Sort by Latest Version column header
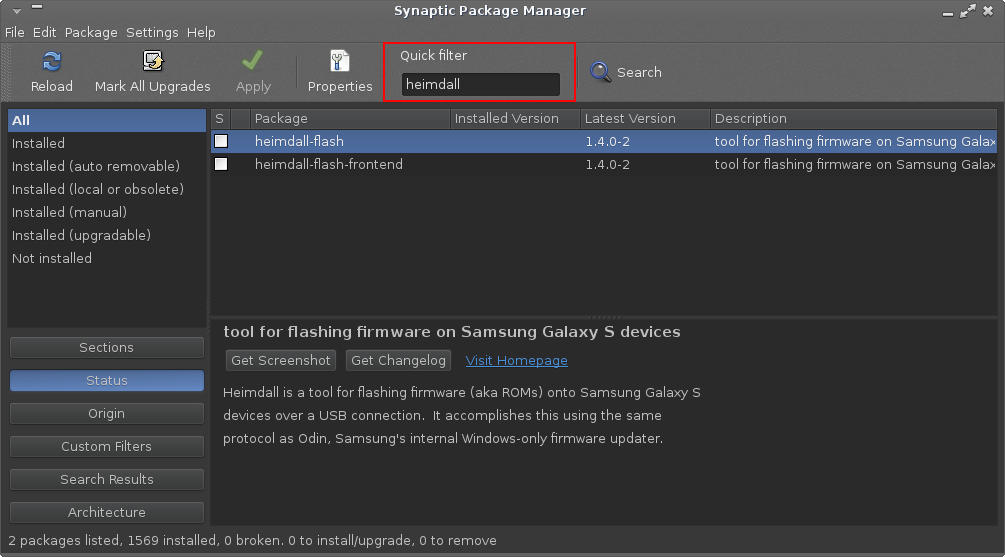The image size is (1005, 557). (644, 119)
